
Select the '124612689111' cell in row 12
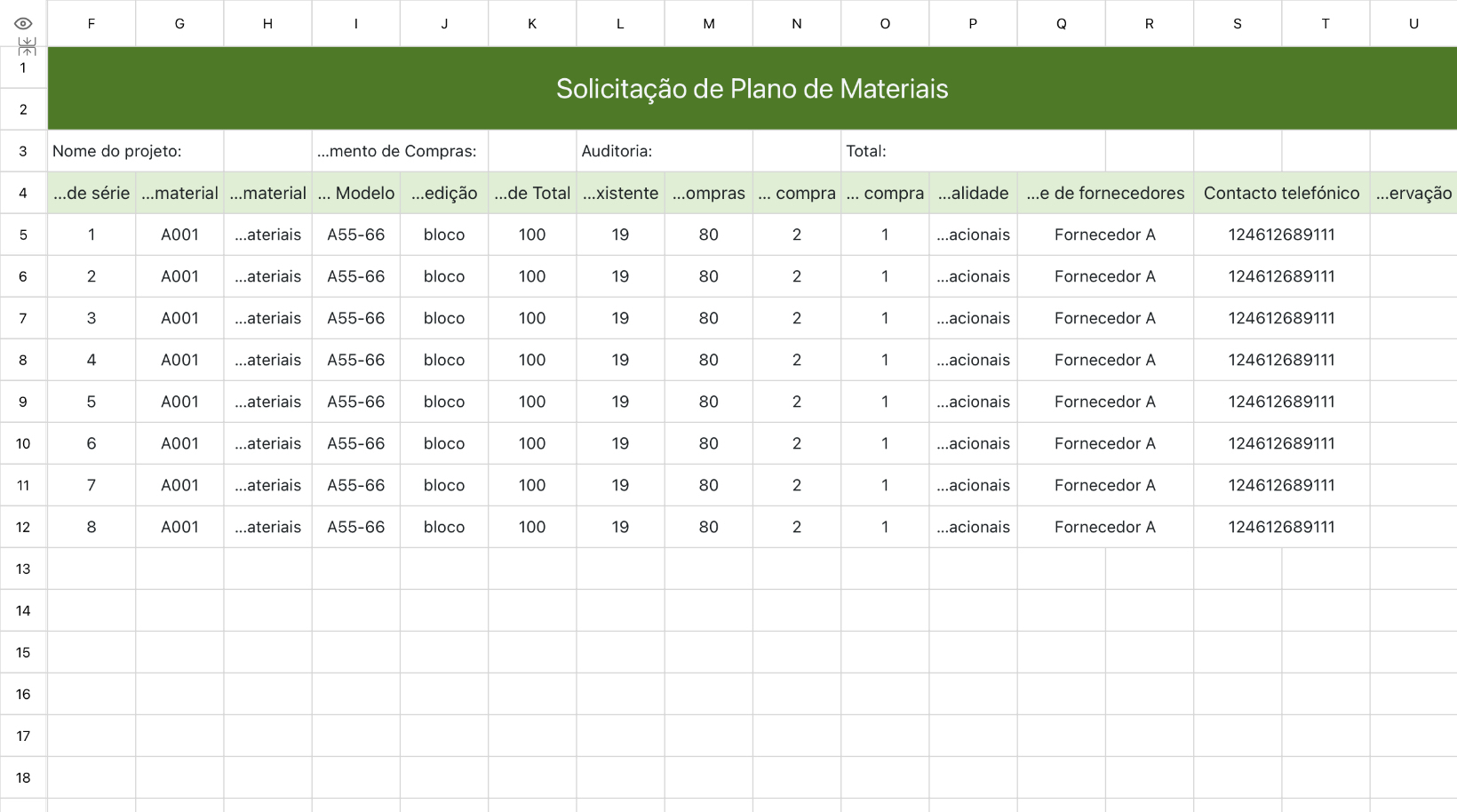coord(1281,527)
